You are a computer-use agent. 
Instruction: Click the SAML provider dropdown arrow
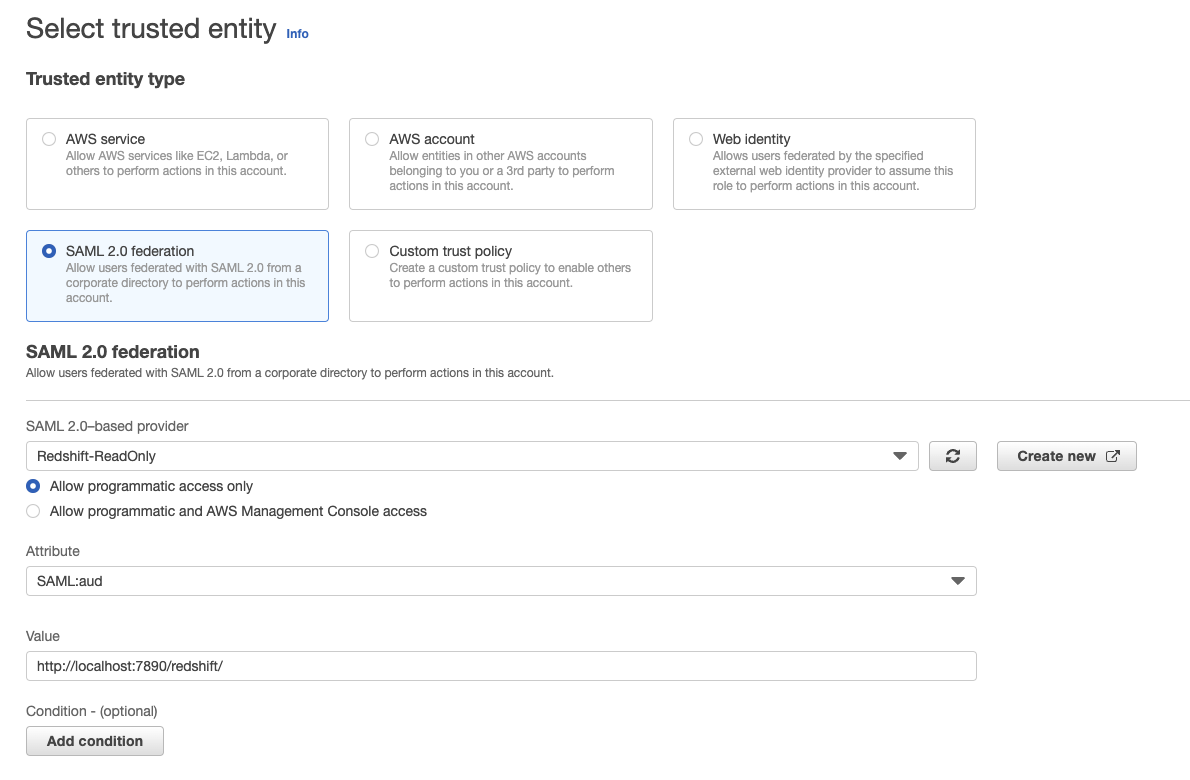tap(899, 456)
